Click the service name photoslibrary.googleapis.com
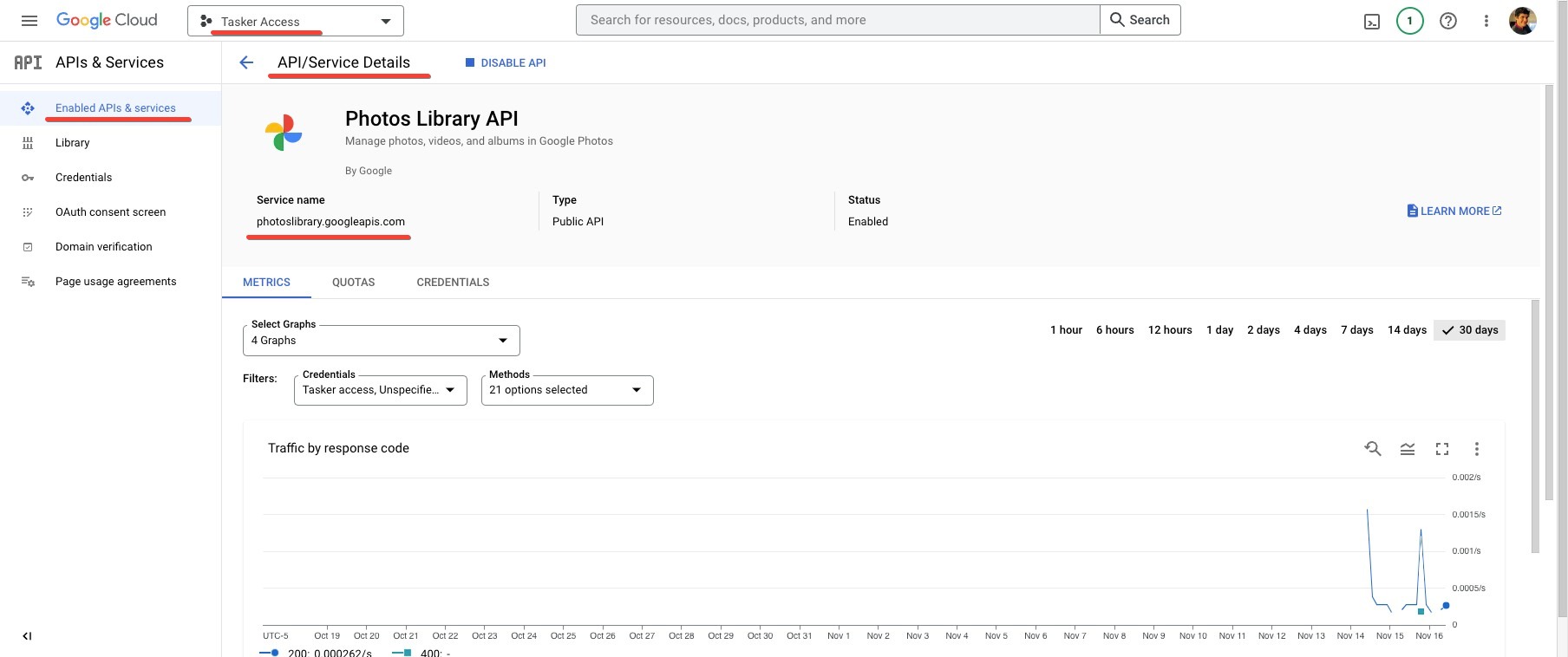Viewport: 1568px width, 657px height. click(x=330, y=222)
